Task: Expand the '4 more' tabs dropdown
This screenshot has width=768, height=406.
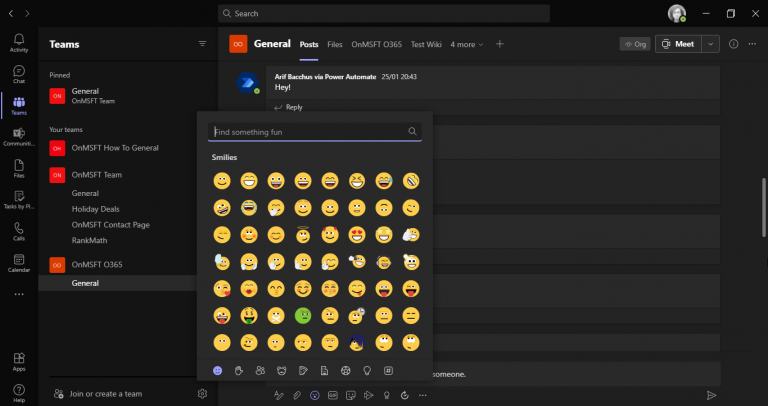Action: pos(467,45)
